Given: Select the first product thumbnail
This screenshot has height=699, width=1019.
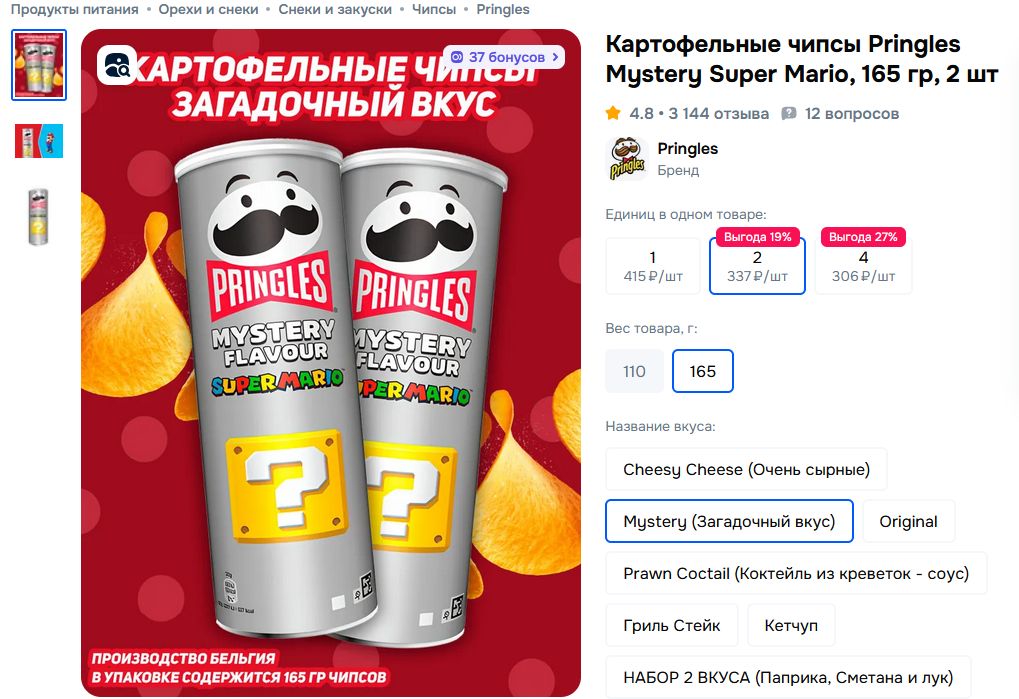Looking at the screenshot, I should tap(39, 65).
